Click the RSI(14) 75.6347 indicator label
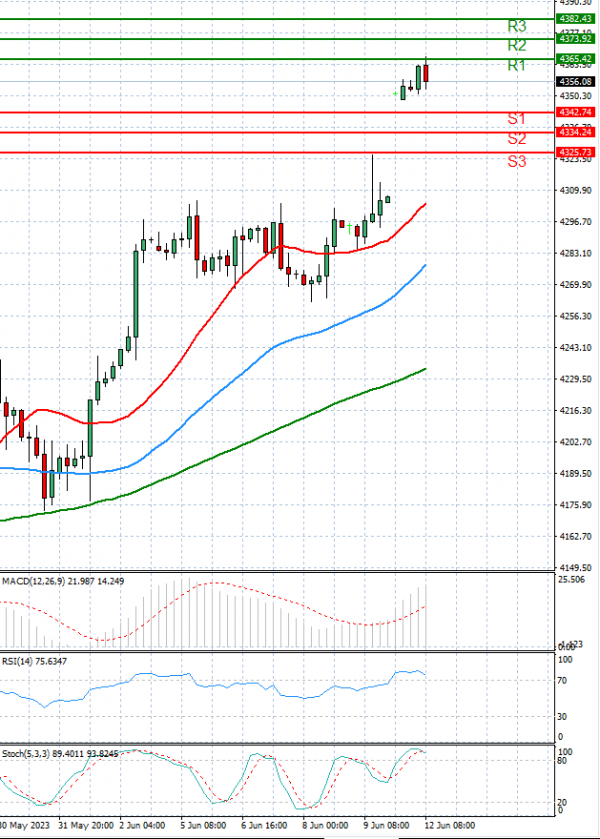The image size is (600, 839). (x=34, y=661)
